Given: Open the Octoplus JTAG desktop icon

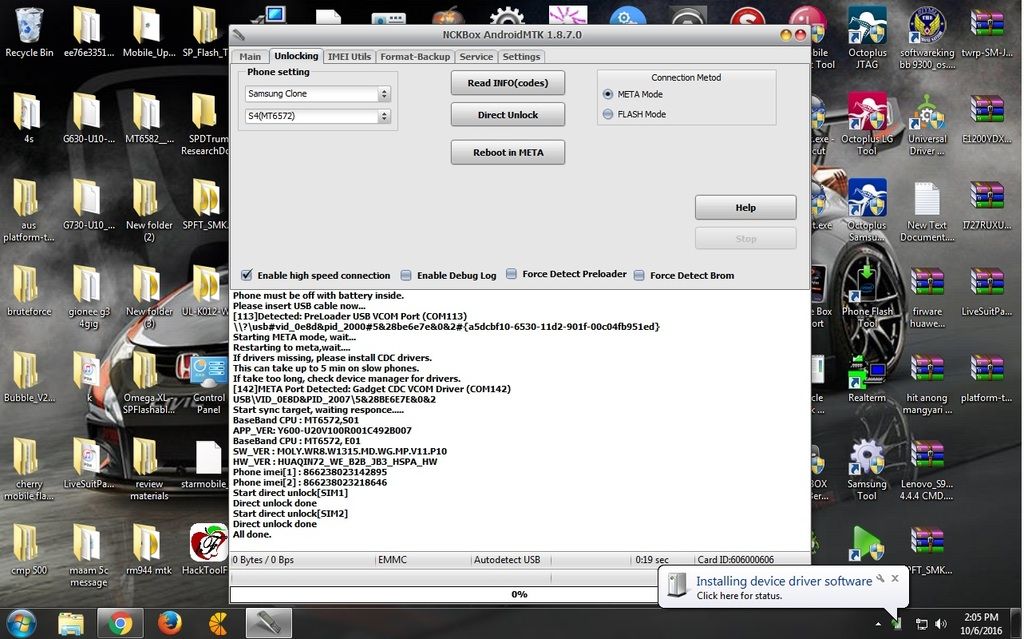Looking at the screenshot, I should click(x=866, y=30).
